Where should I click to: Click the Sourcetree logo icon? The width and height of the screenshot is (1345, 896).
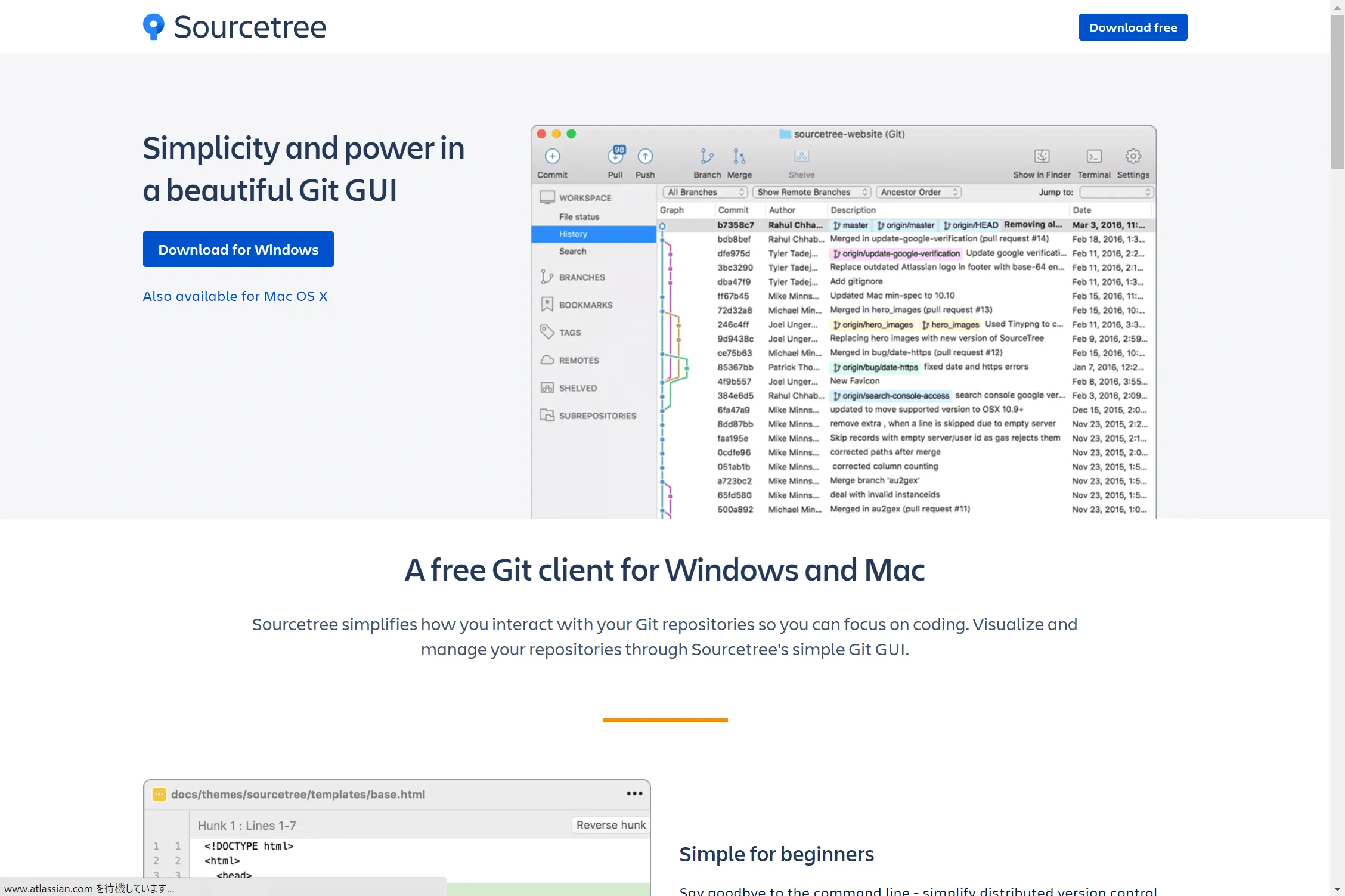click(154, 27)
